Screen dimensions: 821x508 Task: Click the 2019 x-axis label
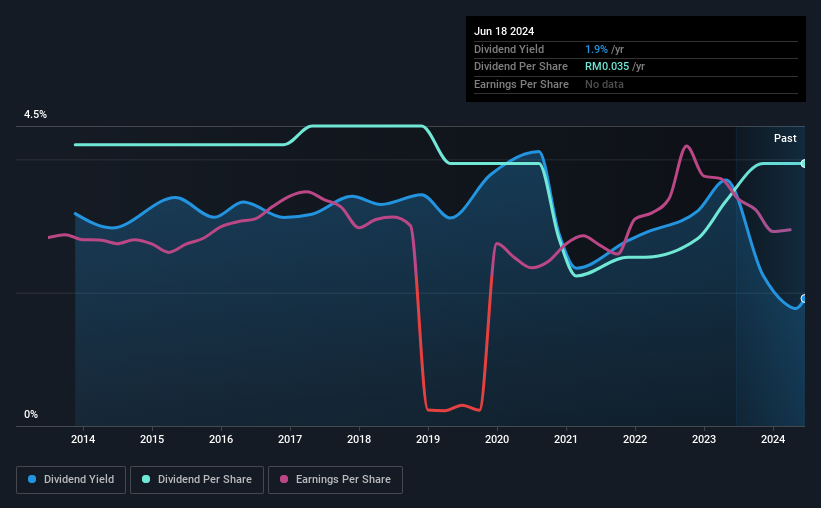428,439
